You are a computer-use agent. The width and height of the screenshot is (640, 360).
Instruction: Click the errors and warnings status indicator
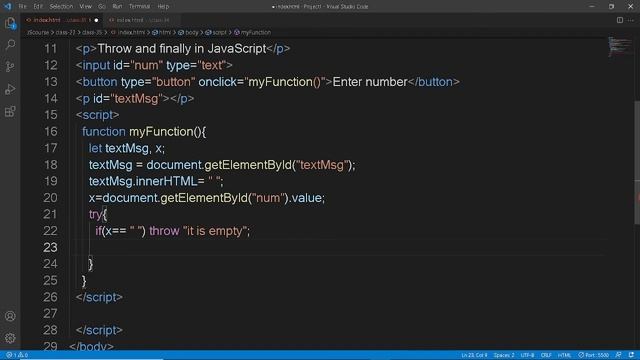pyautogui.click(x=17, y=355)
